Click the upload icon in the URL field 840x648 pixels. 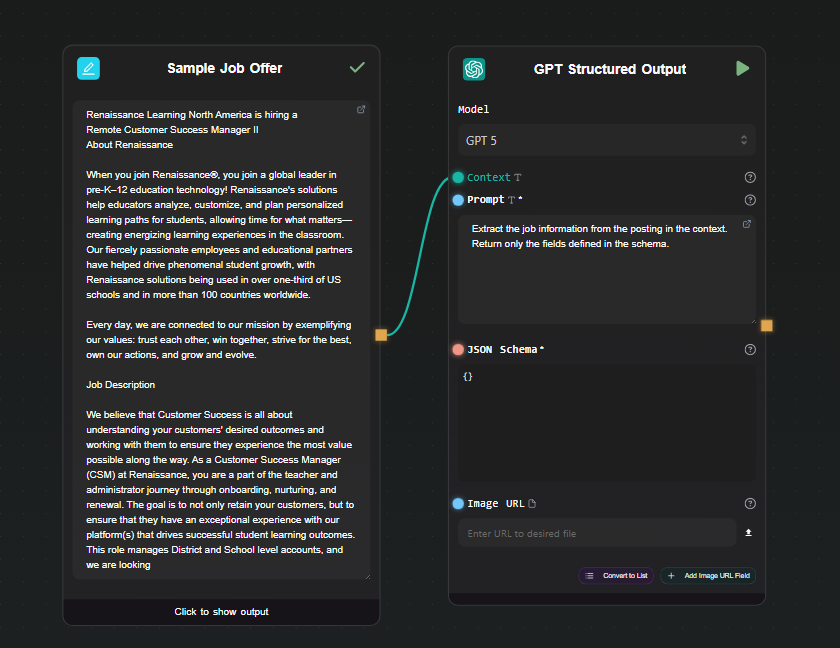[x=748, y=533]
